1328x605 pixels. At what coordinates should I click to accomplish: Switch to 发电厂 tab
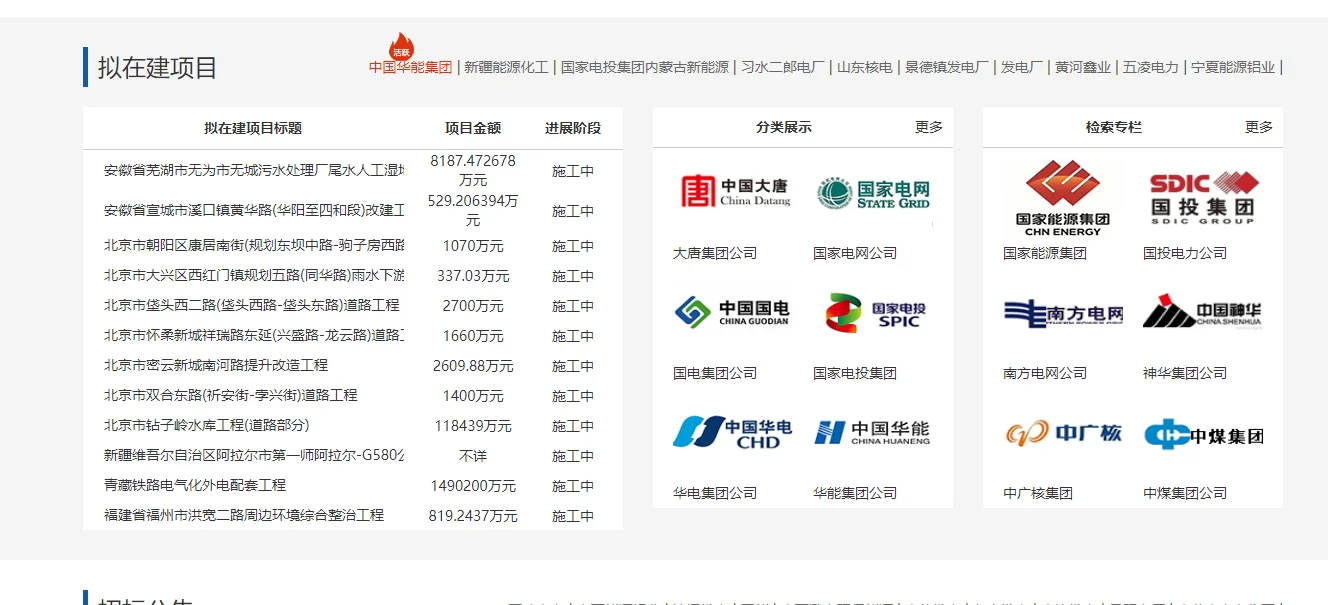1022,67
